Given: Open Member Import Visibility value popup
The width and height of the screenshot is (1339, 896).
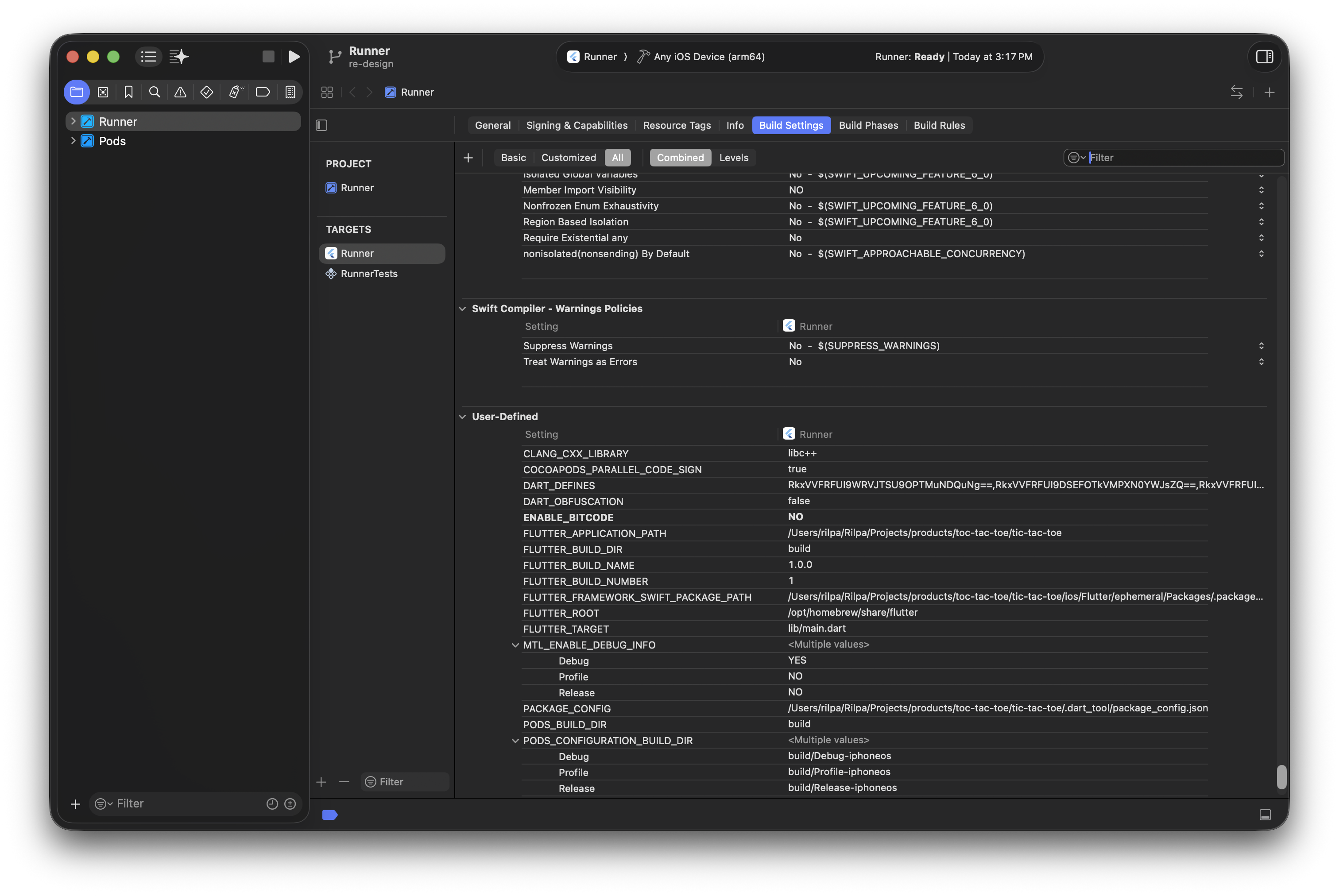Looking at the screenshot, I should point(1261,190).
